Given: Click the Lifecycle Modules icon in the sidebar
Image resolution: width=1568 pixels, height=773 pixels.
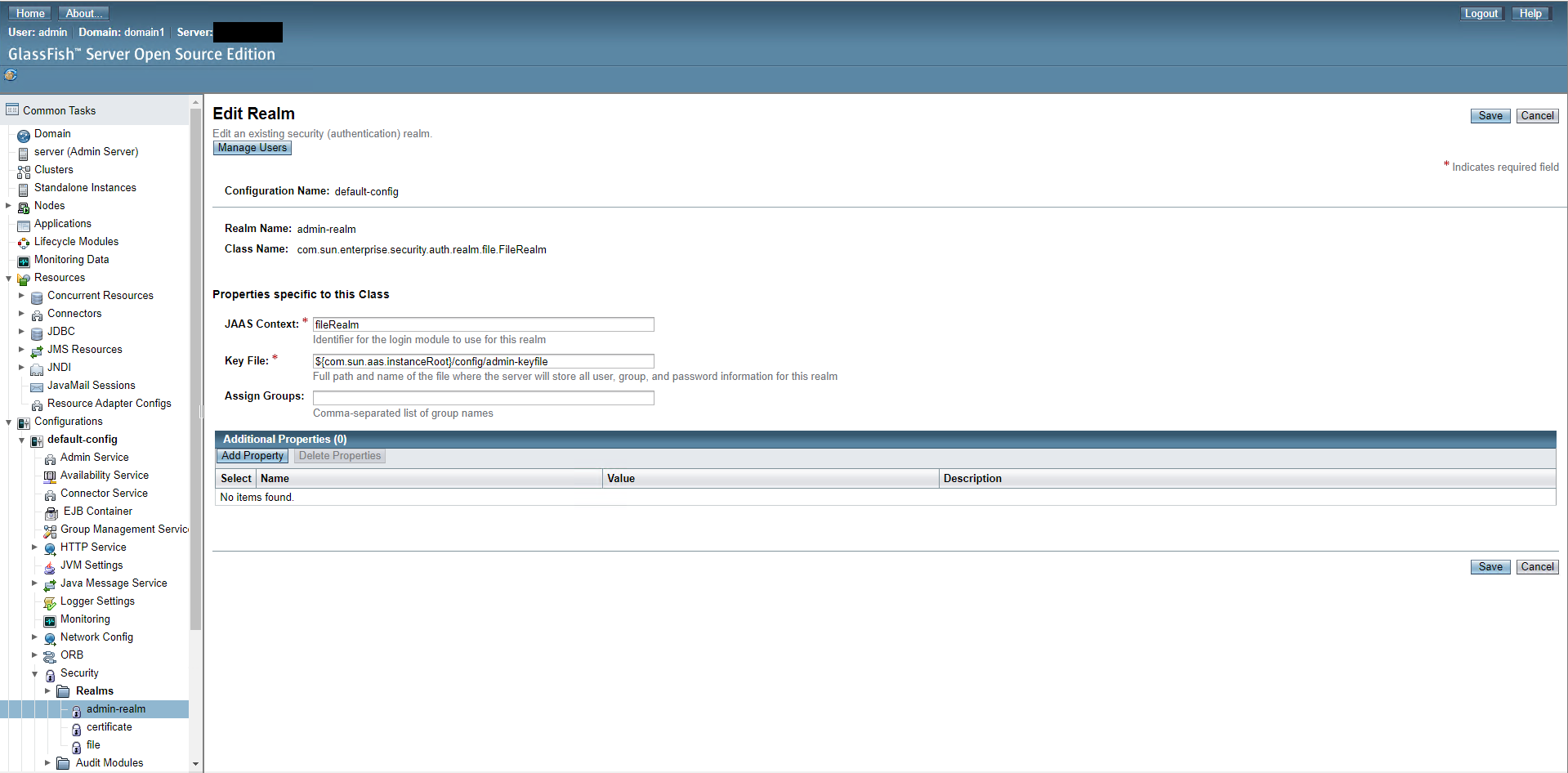Looking at the screenshot, I should click(x=24, y=241).
